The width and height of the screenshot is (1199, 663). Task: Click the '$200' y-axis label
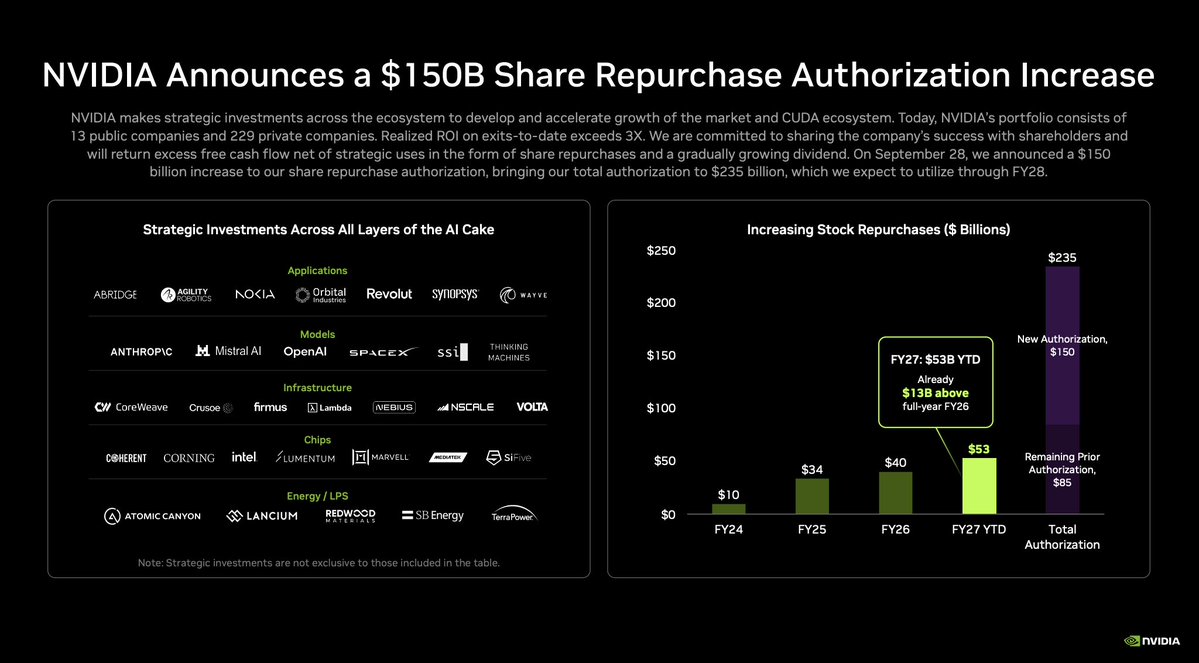click(661, 303)
